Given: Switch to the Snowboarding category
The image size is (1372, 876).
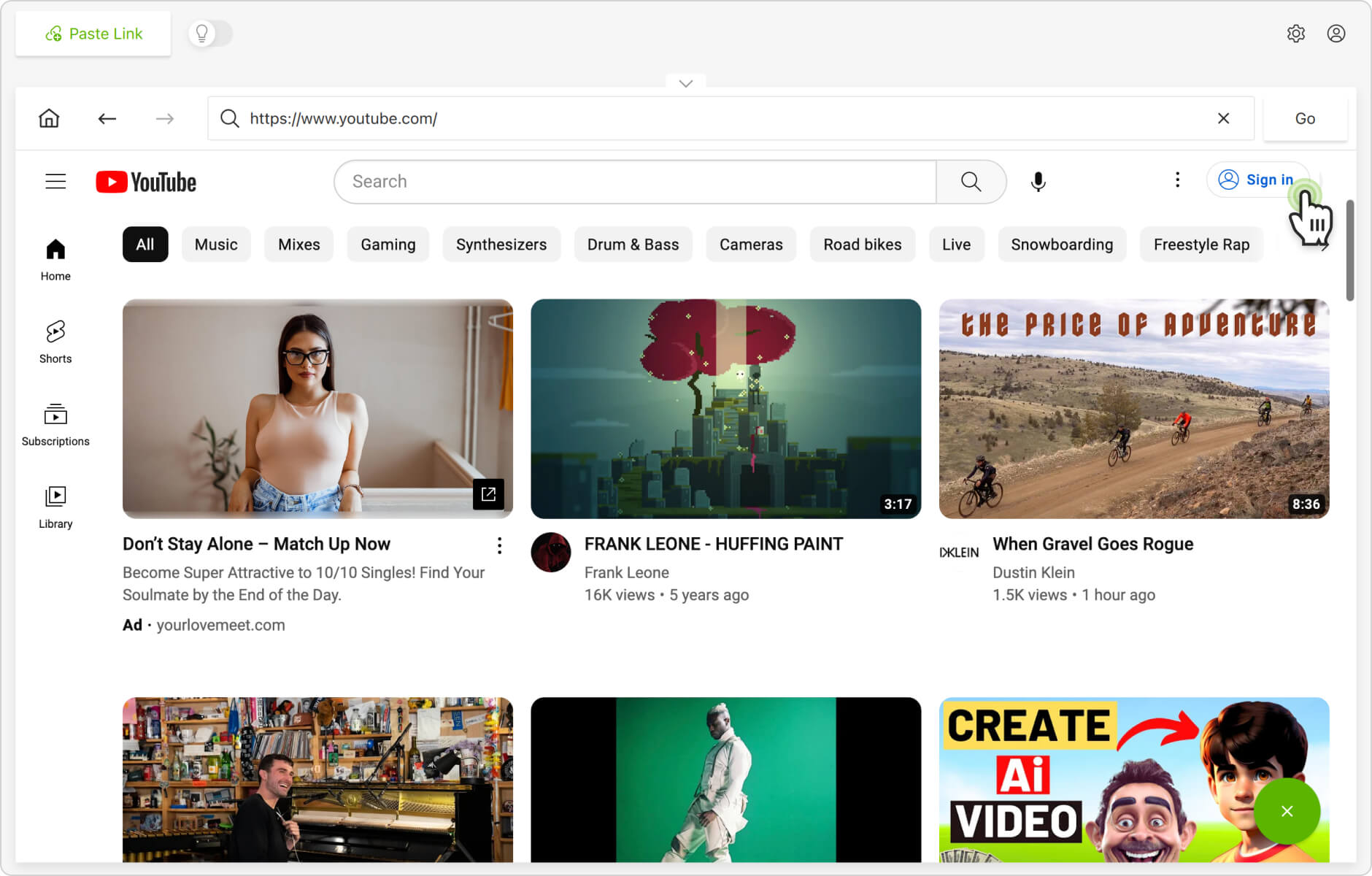Looking at the screenshot, I should tap(1062, 245).
